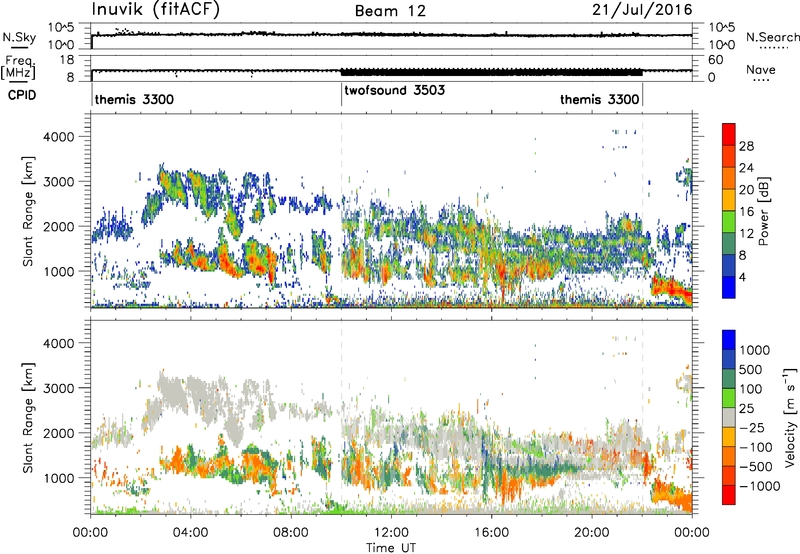Click the red -1000 velocity swatch
This screenshot has height=554, width=800.
pos(729,495)
